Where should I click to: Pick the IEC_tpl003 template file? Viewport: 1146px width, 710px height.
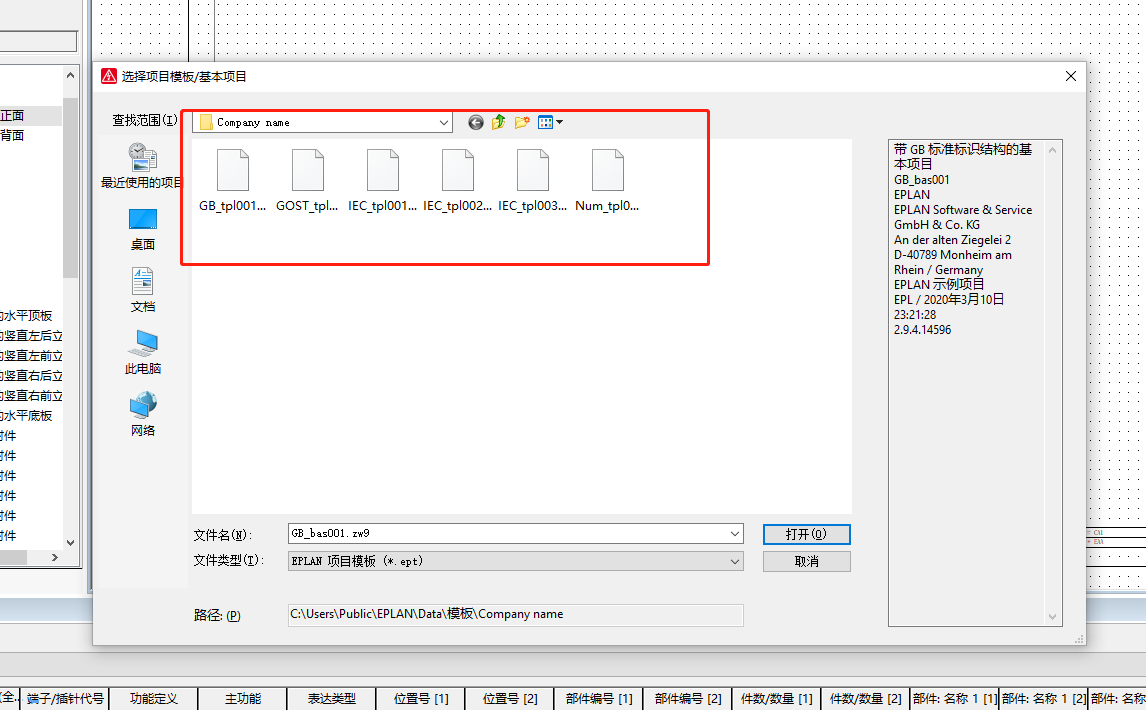pos(532,172)
